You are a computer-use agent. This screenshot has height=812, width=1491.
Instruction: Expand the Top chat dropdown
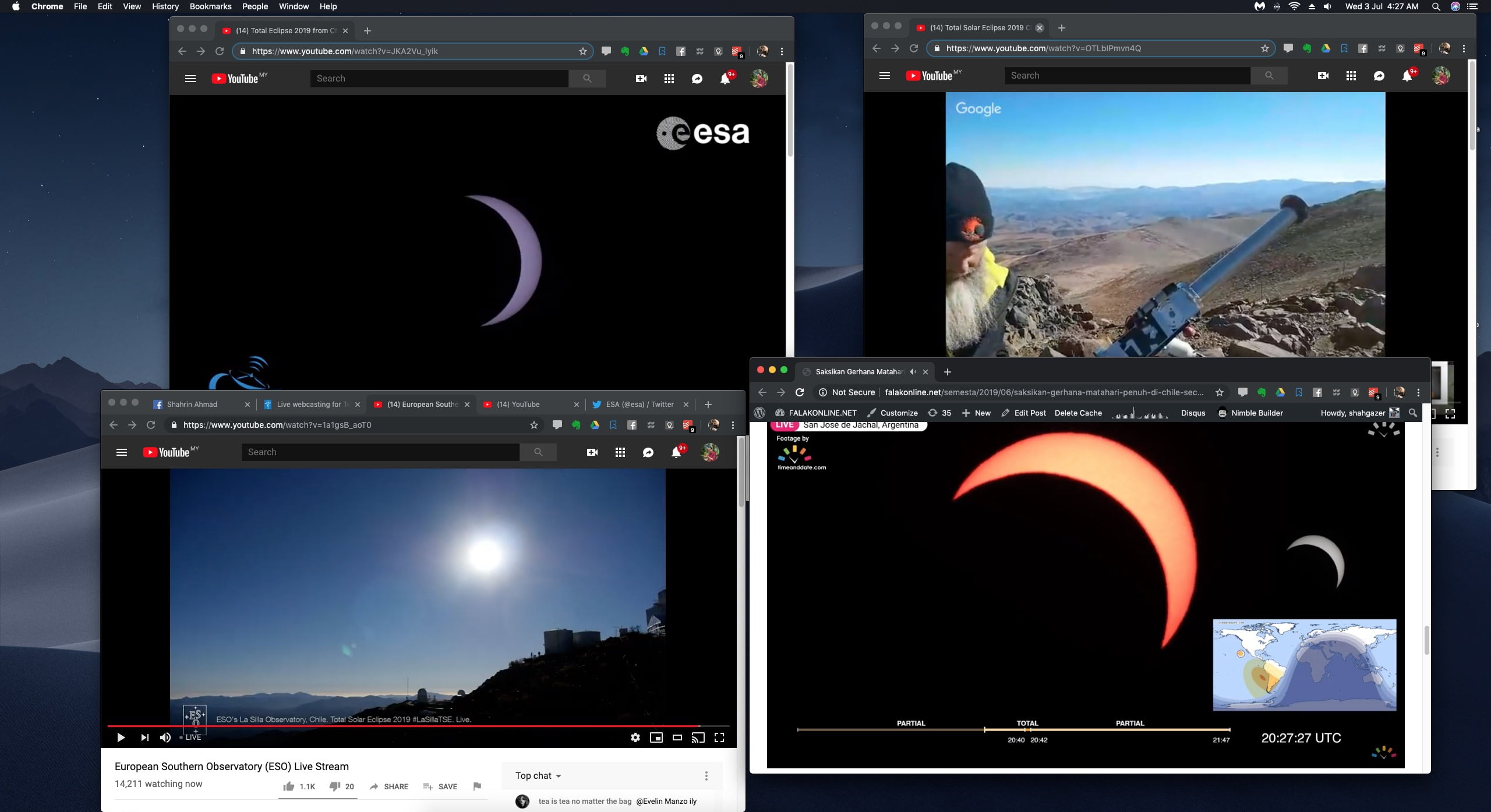[538, 776]
